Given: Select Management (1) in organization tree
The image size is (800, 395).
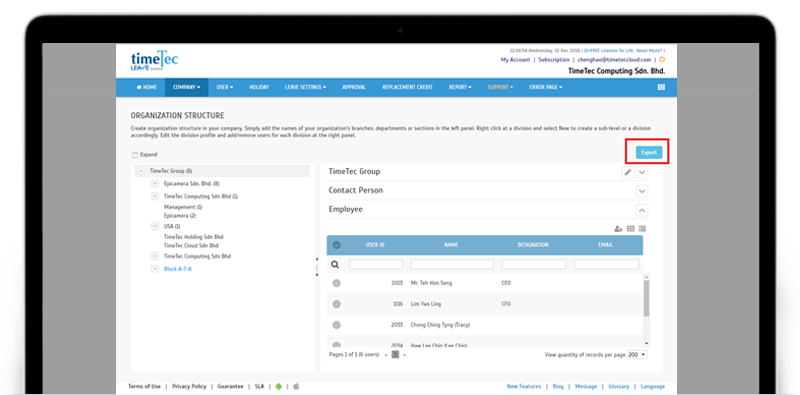Looking at the screenshot, I should (183, 207).
